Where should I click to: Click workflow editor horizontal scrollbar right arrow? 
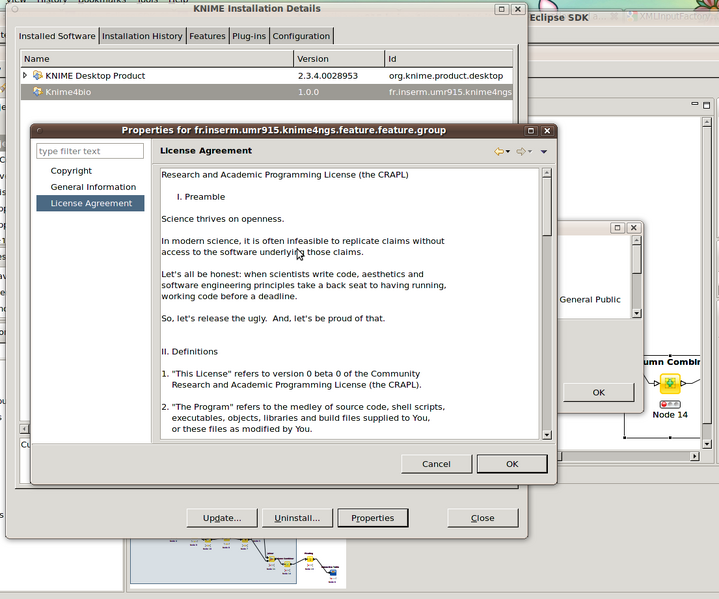695,456
